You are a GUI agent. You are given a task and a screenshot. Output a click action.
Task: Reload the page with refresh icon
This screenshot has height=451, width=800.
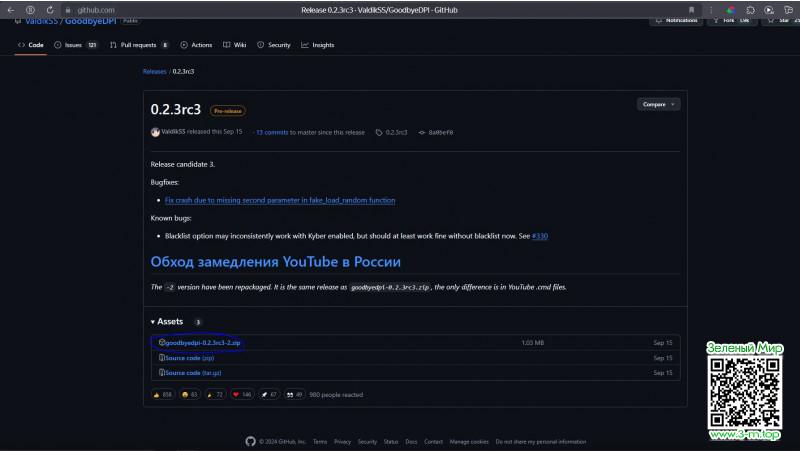coord(49,10)
